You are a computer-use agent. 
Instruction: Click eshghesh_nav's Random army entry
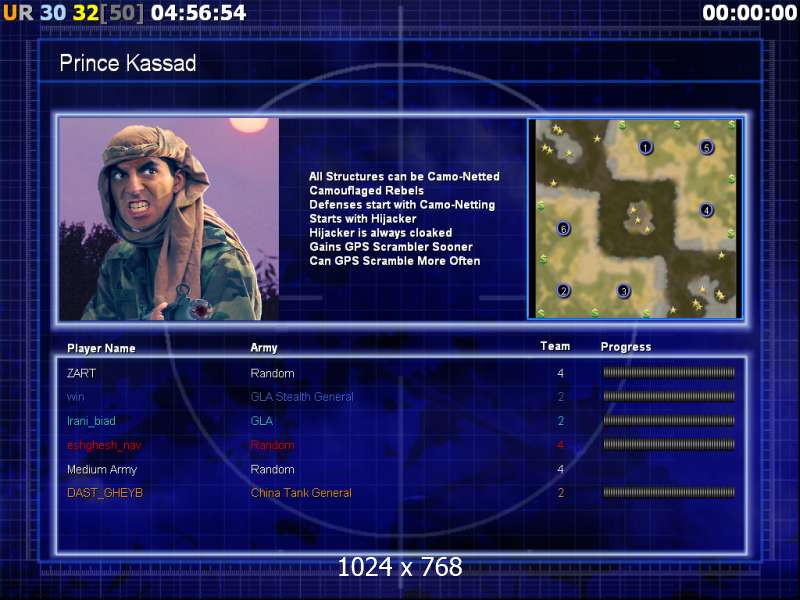(272, 445)
